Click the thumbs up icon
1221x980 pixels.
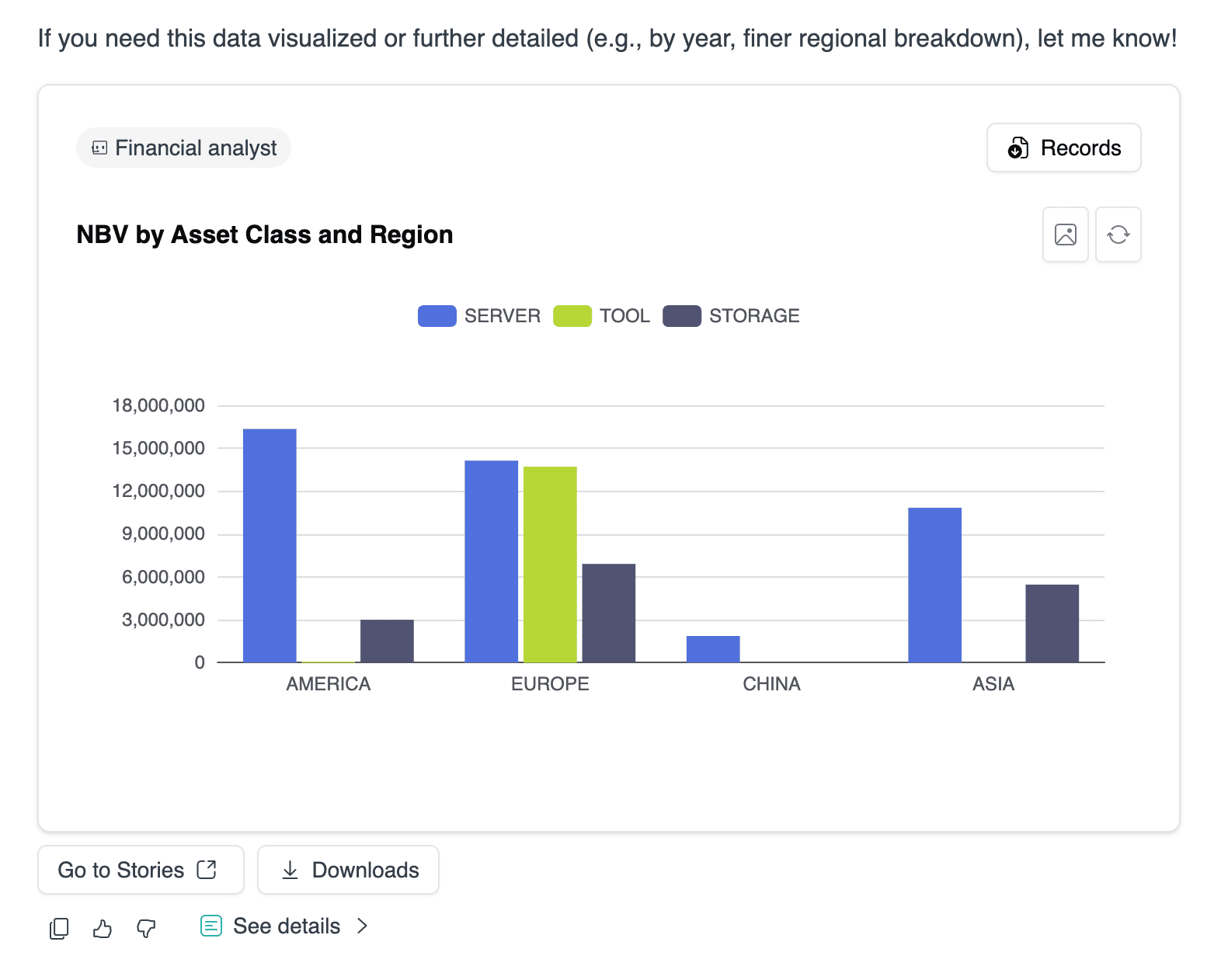click(x=103, y=928)
